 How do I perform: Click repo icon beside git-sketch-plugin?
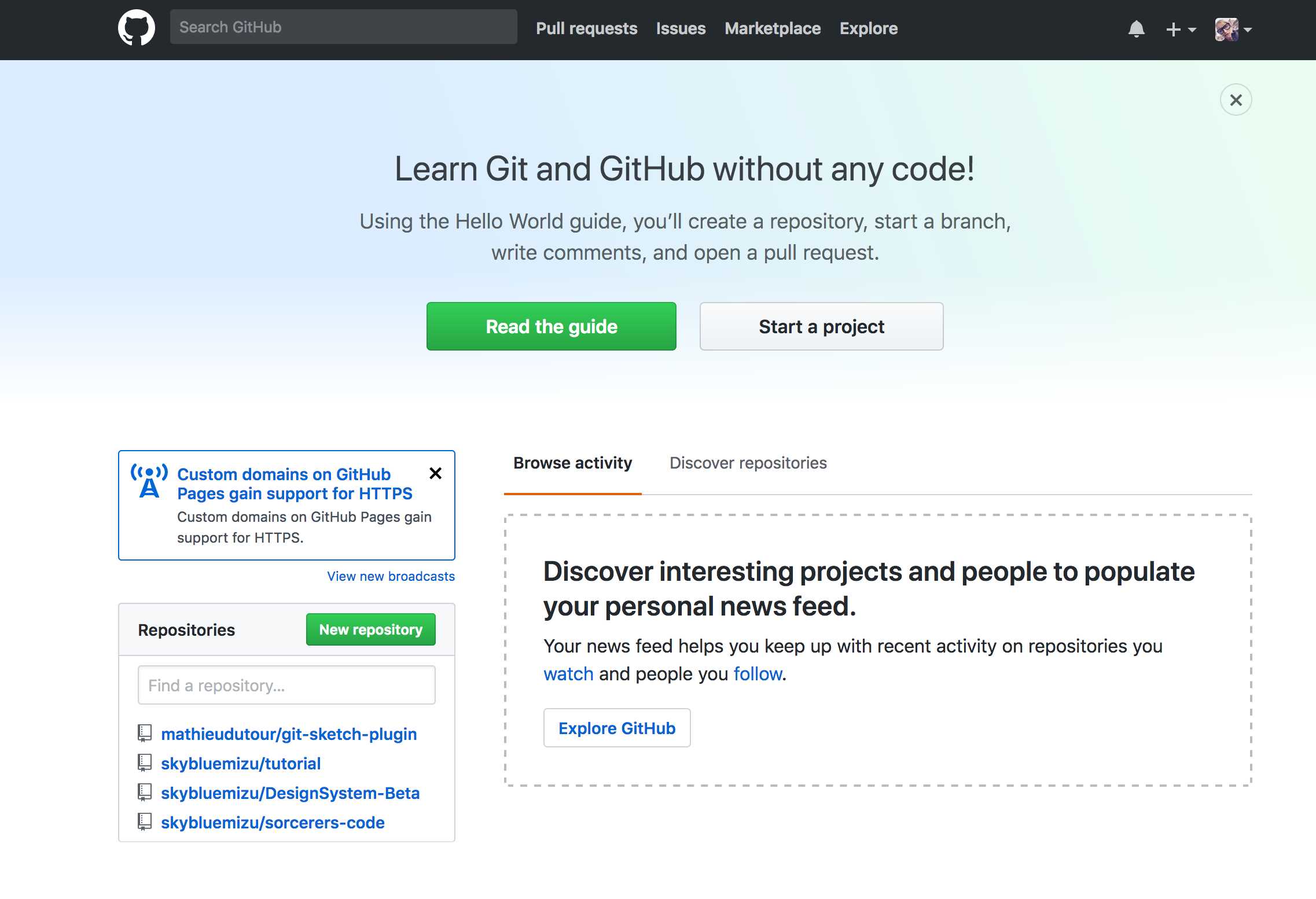pyautogui.click(x=145, y=734)
